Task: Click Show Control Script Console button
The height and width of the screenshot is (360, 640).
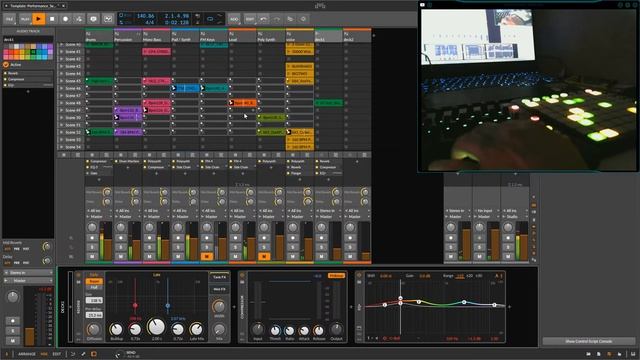Action: (588, 341)
